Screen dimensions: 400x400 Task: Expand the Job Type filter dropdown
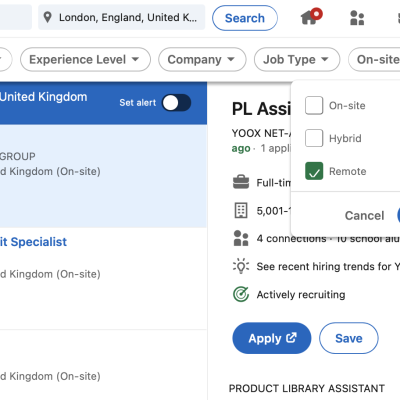click(297, 59)
